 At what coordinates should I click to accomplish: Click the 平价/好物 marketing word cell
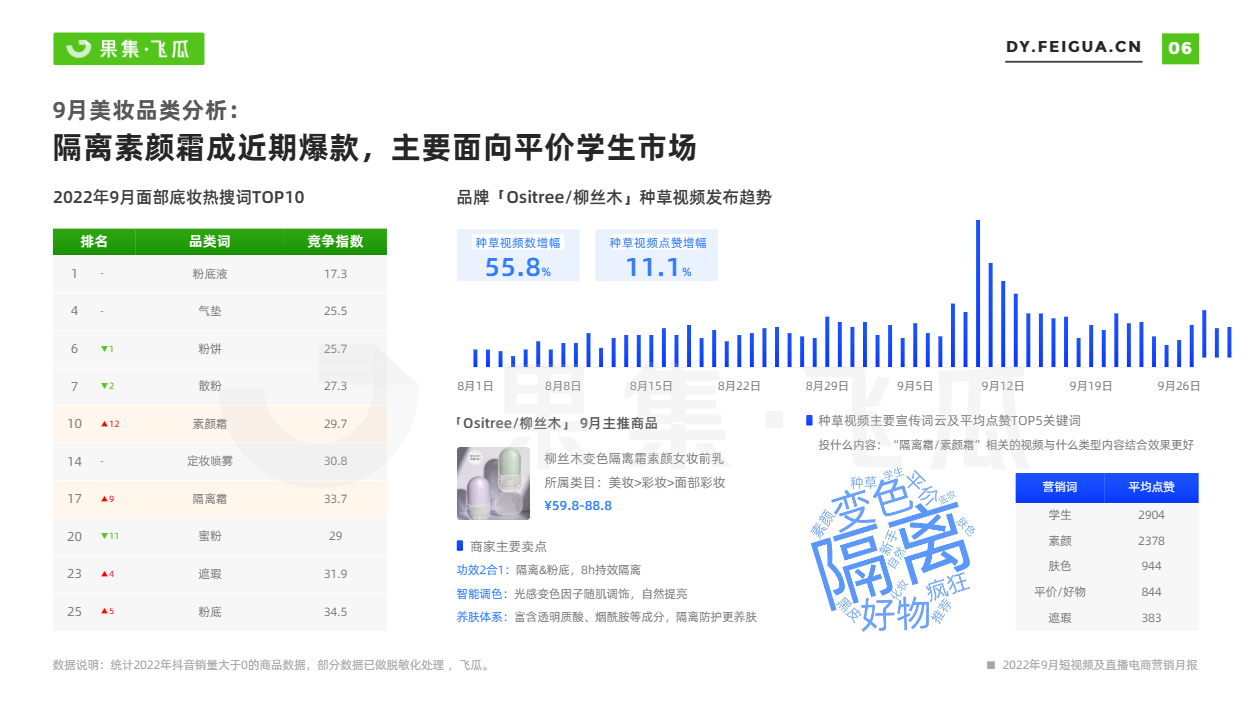pyautogui.click(x=1060, y=592)
